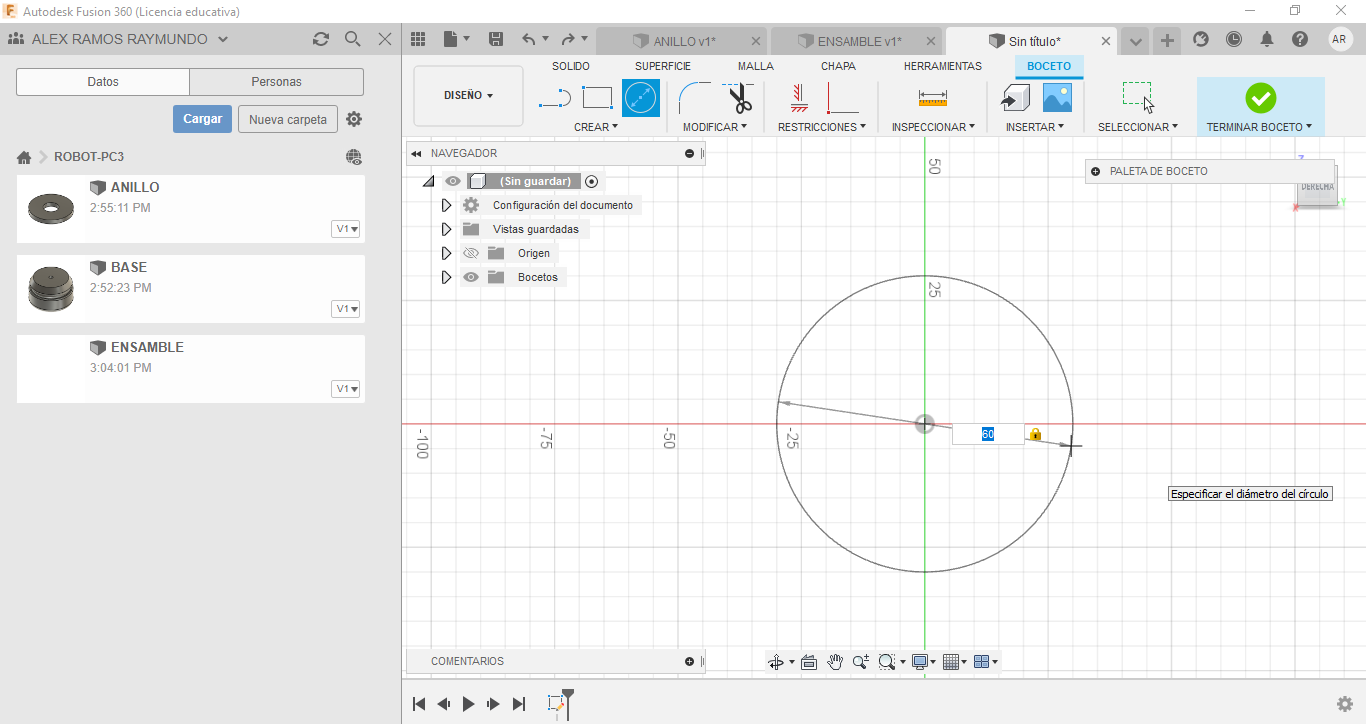Select the Fillet tool icon

tap(694, 98)
